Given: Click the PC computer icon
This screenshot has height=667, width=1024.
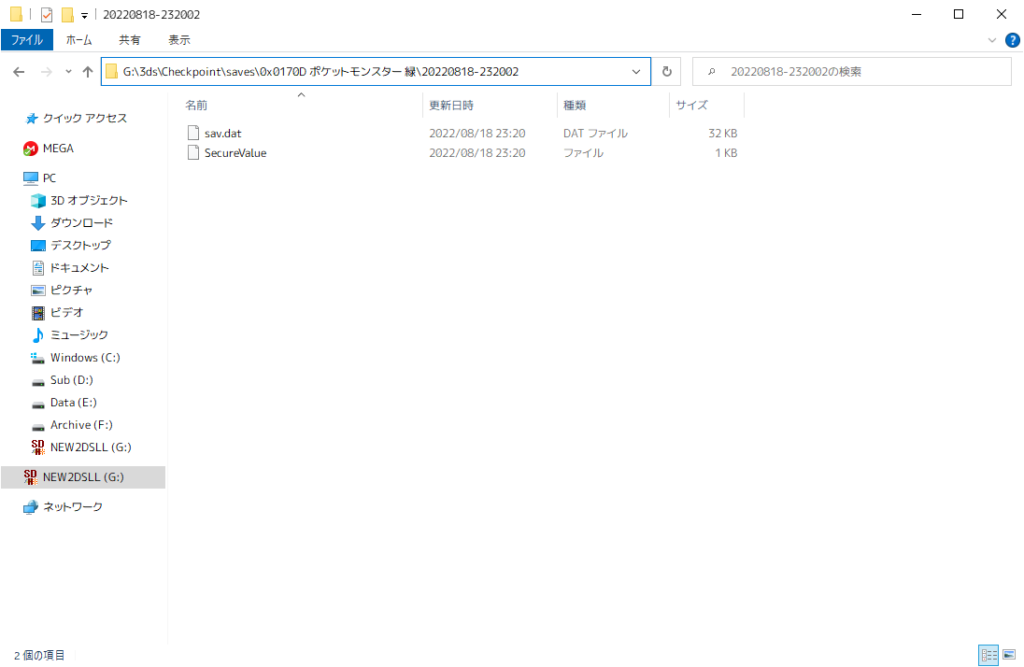Looking at the screenshot, I should (x=30, y=178).
